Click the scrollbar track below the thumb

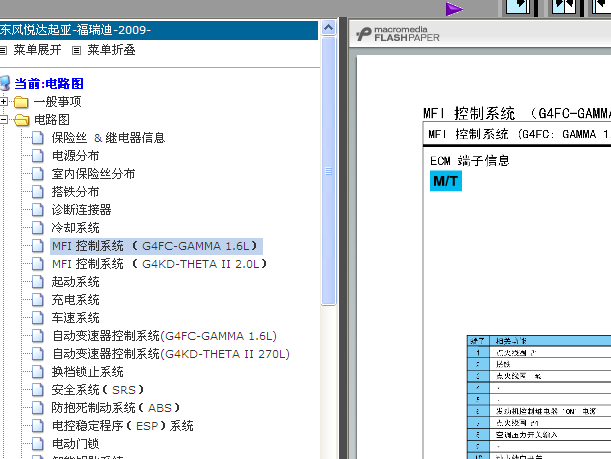tap(328, 382)
